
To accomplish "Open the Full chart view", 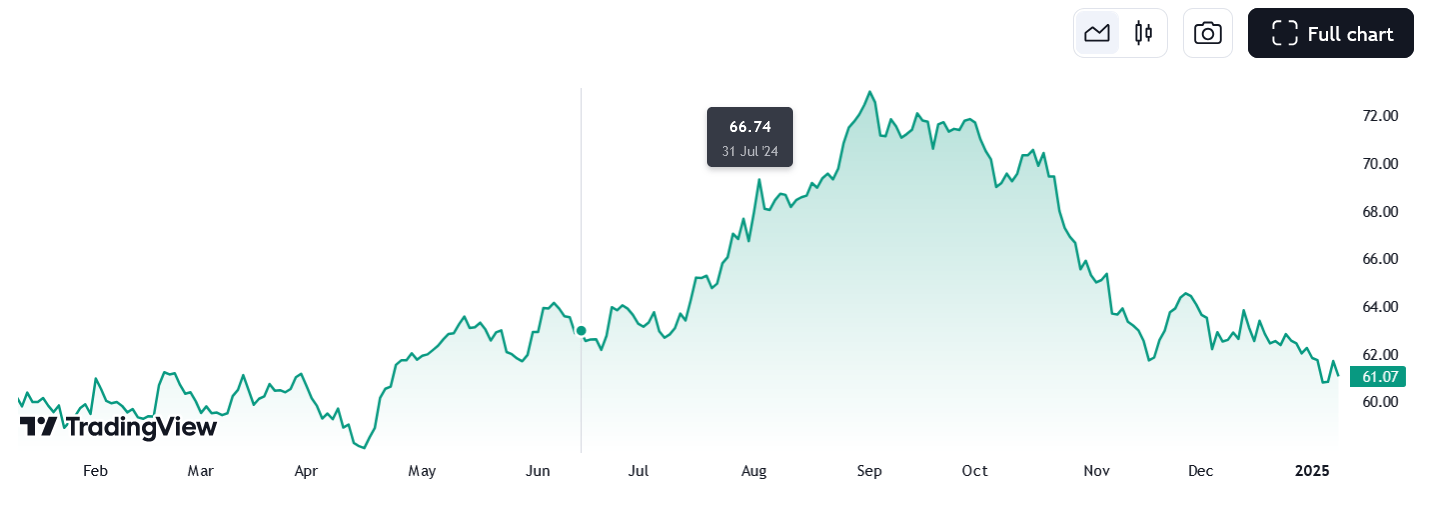I will pyautogui.click(x=1330, y=33).
